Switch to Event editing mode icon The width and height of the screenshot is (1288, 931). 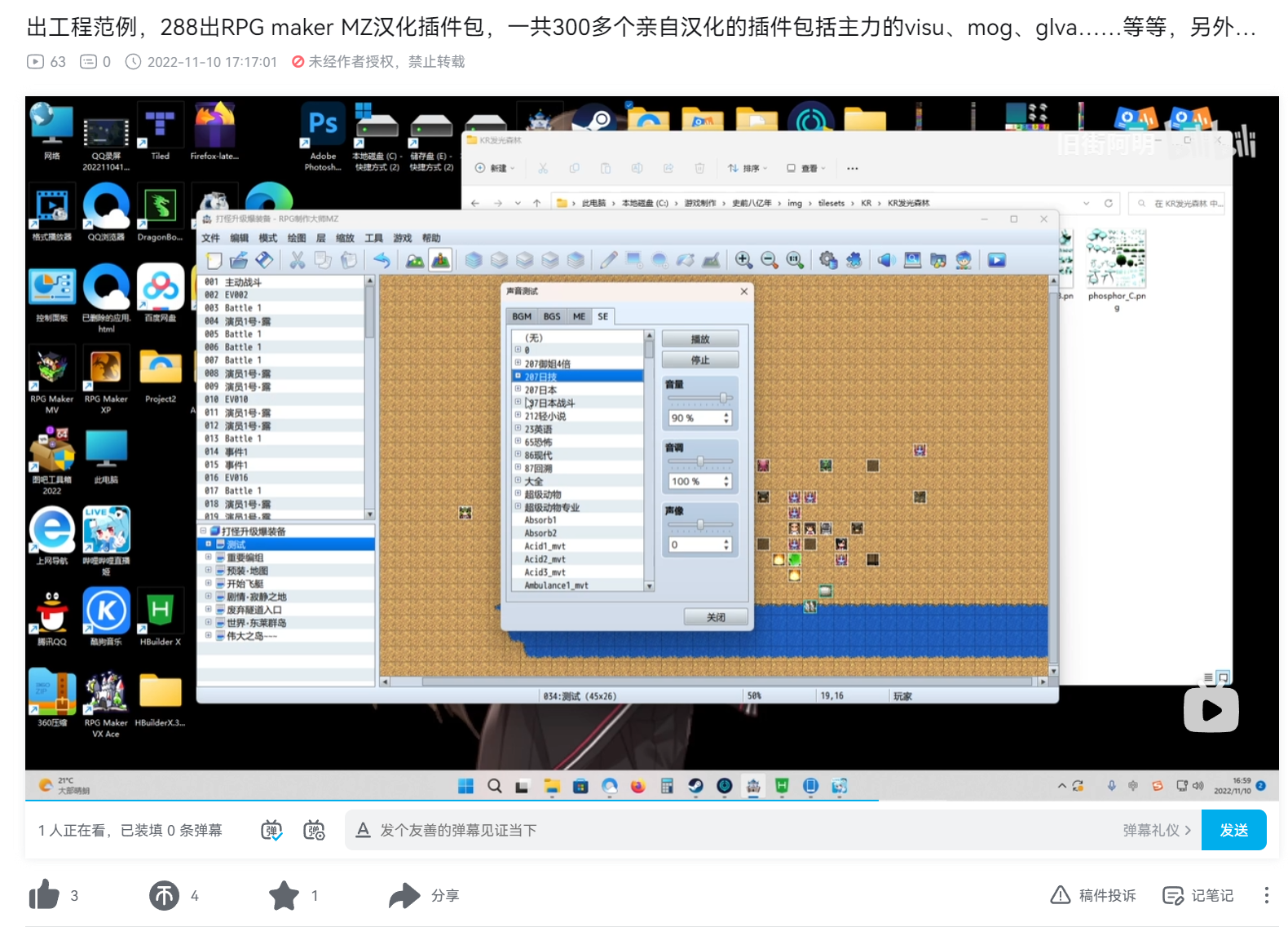point(440,260)
